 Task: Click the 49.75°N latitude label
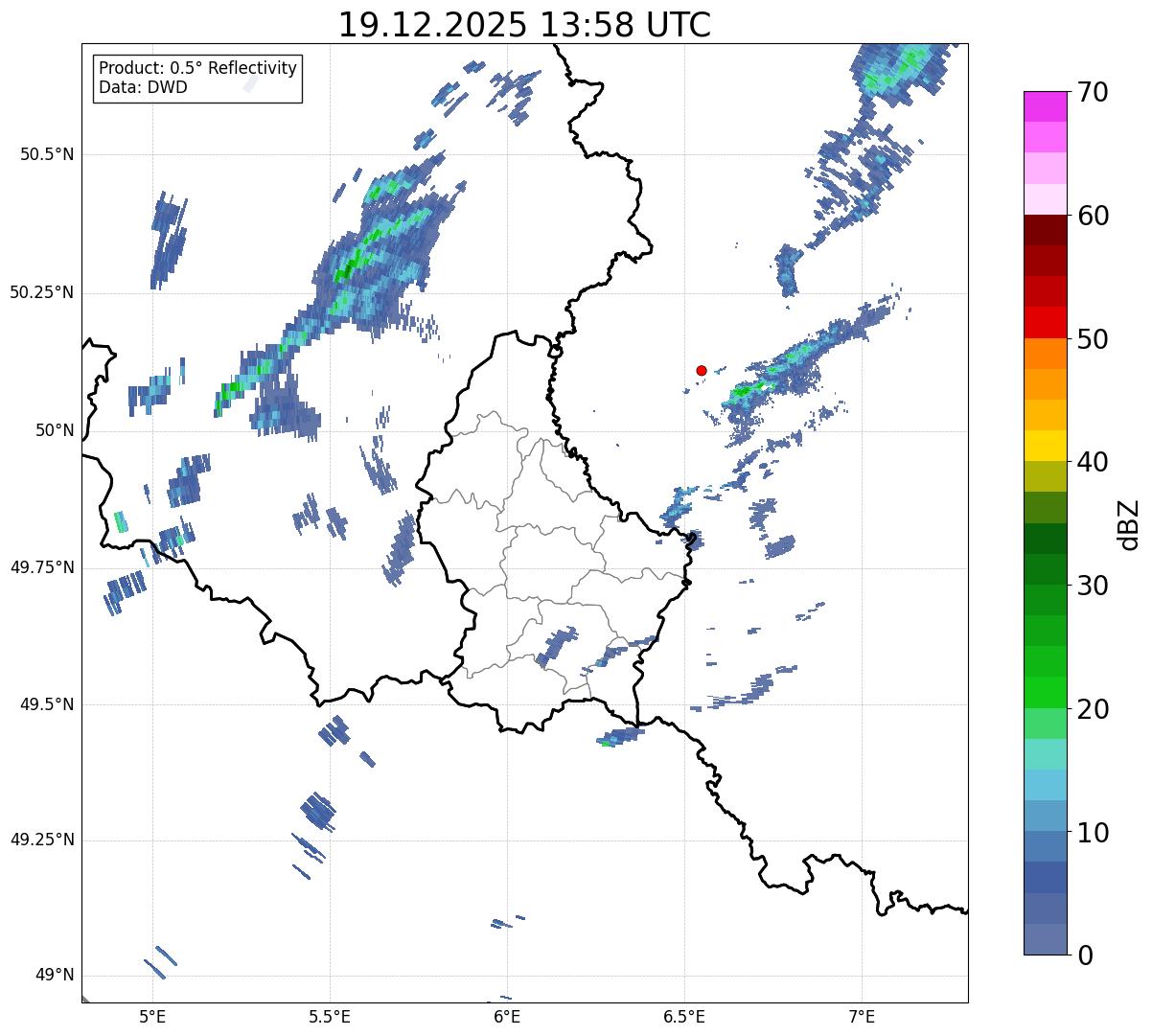[x=41, y=567]
